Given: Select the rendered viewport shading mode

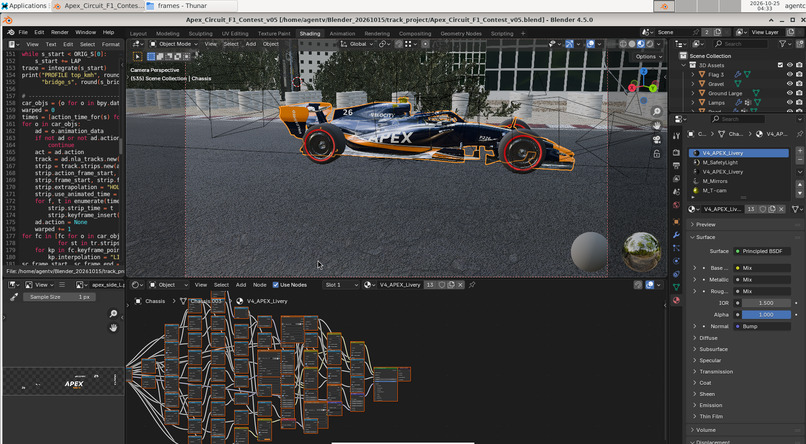Looking at the screenshot, I should pyautogui.click(x=650, y=44).
